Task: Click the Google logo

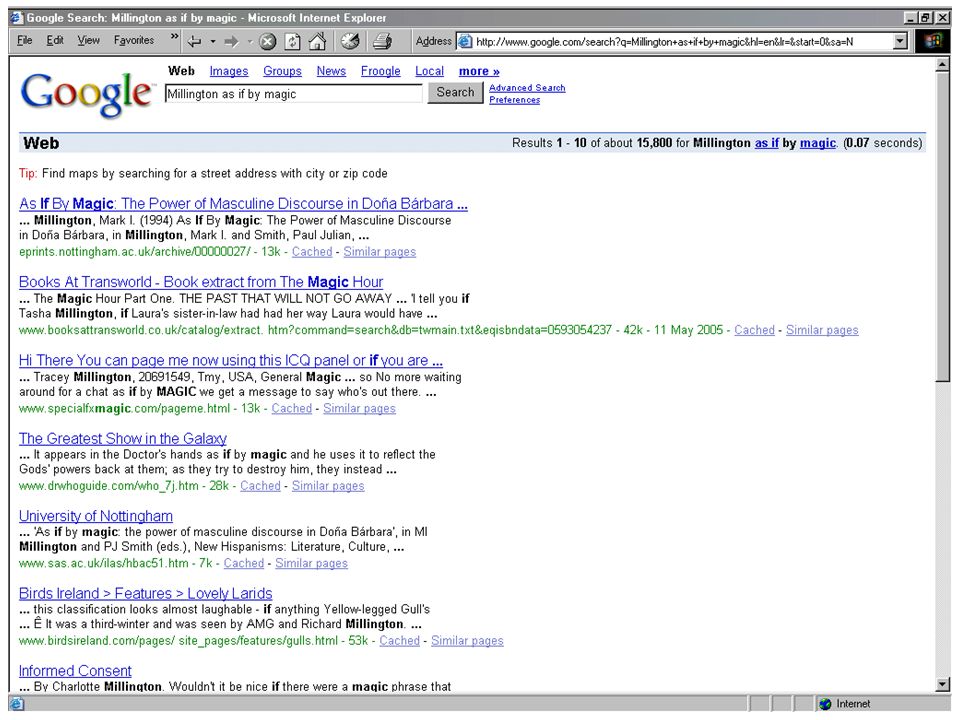Action: (x=87, y=94)
